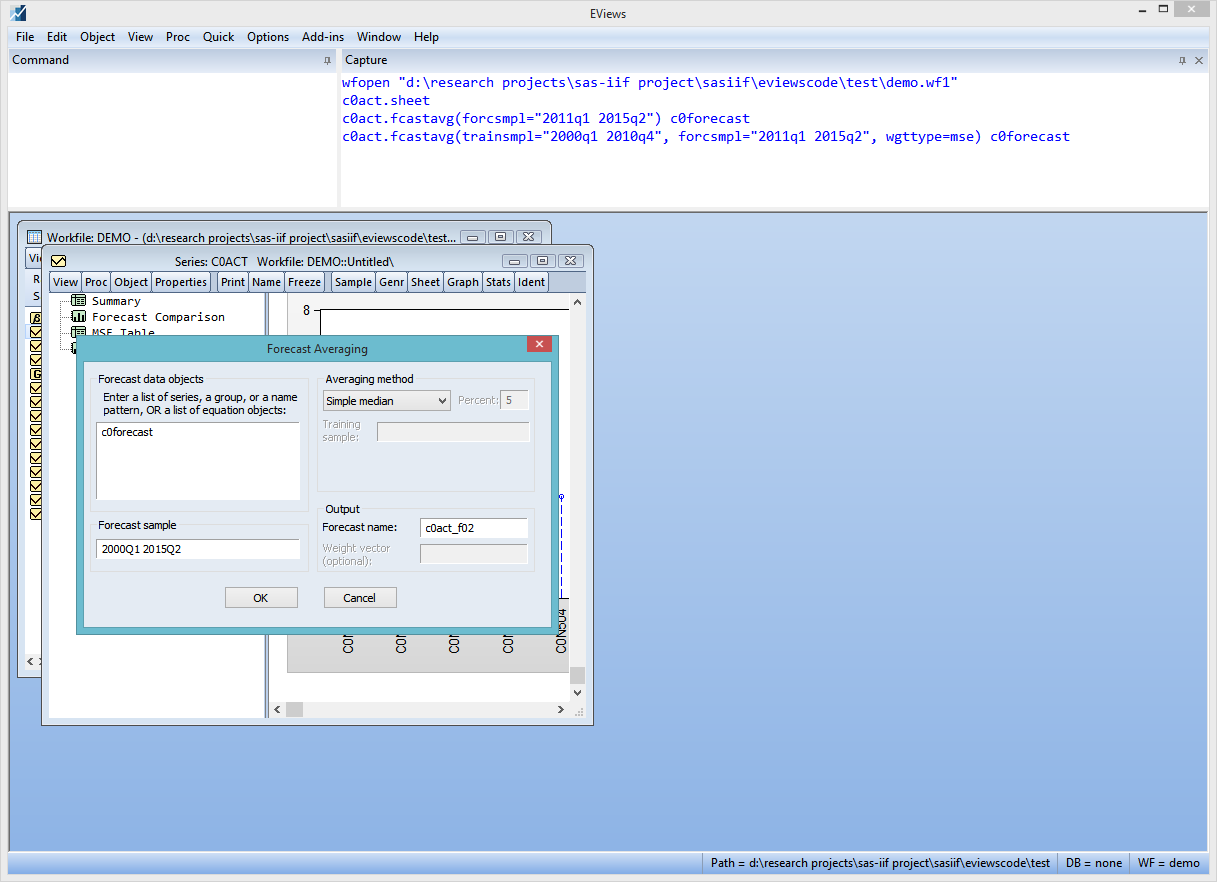The image size is (1217, 882).
Task: Click the Workfile DEMO window table icon
Action: click(35, 237)
